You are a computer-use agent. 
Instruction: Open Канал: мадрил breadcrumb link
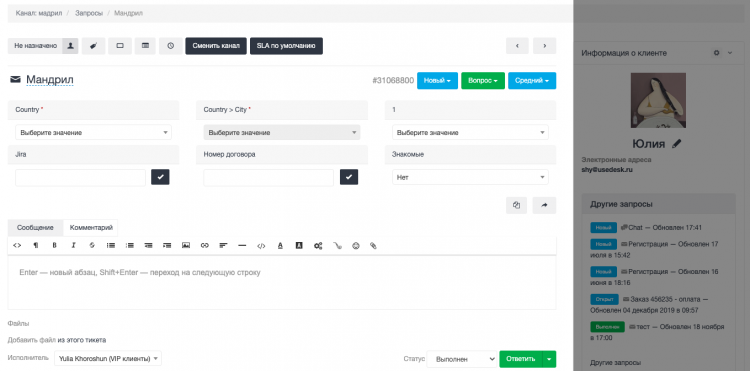point(40,13)
